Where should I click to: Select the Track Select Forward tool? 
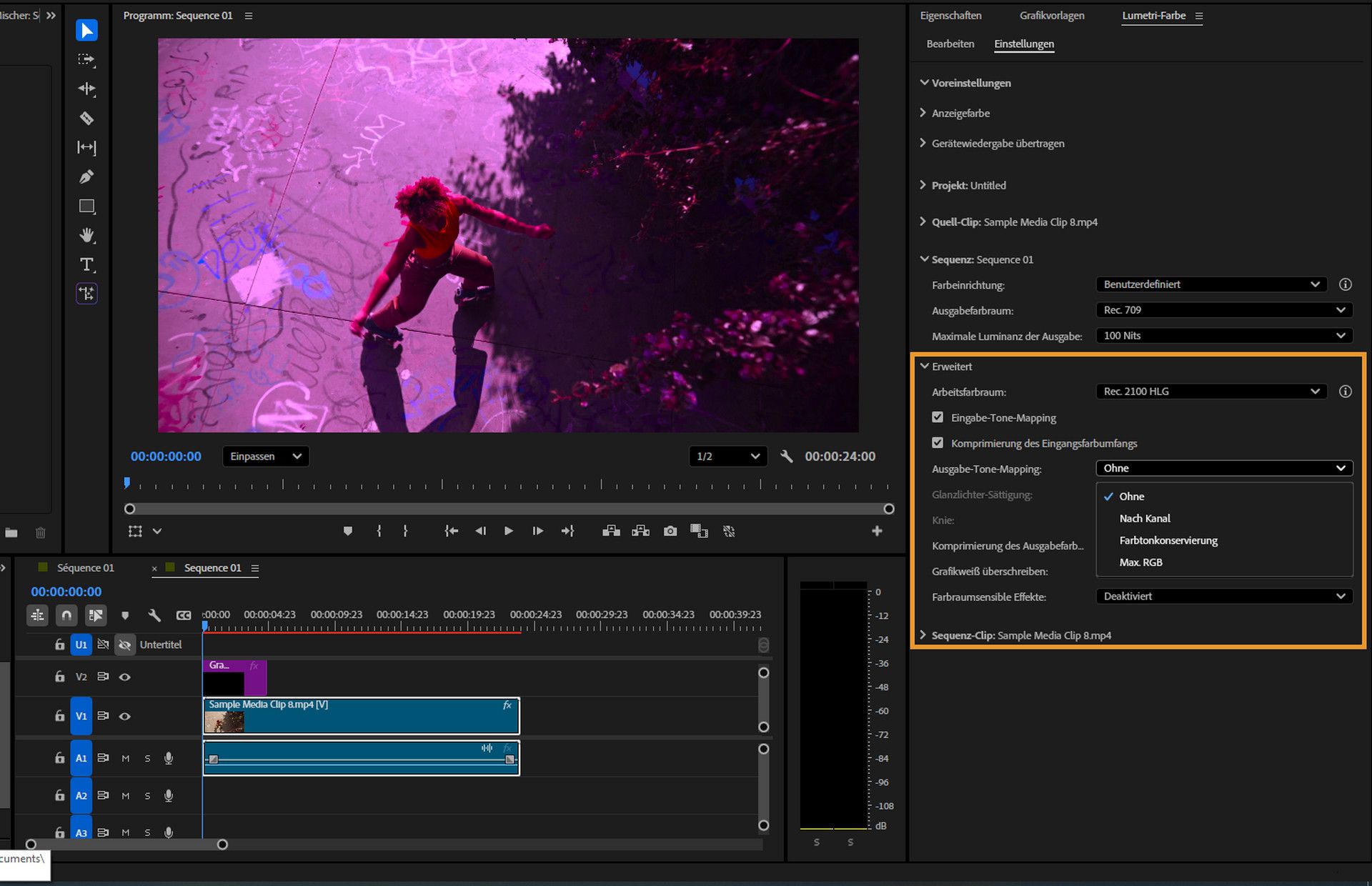tap(86, 60)
